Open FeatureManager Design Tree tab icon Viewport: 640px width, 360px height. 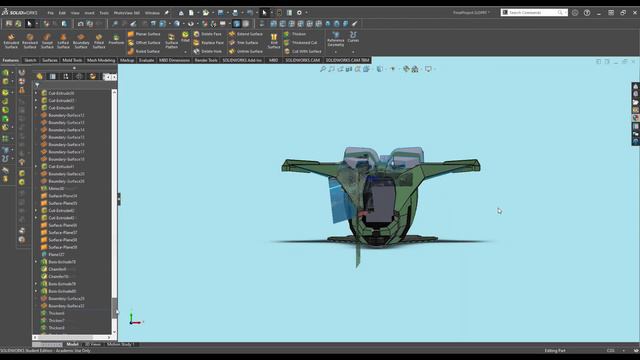point(39,76)
